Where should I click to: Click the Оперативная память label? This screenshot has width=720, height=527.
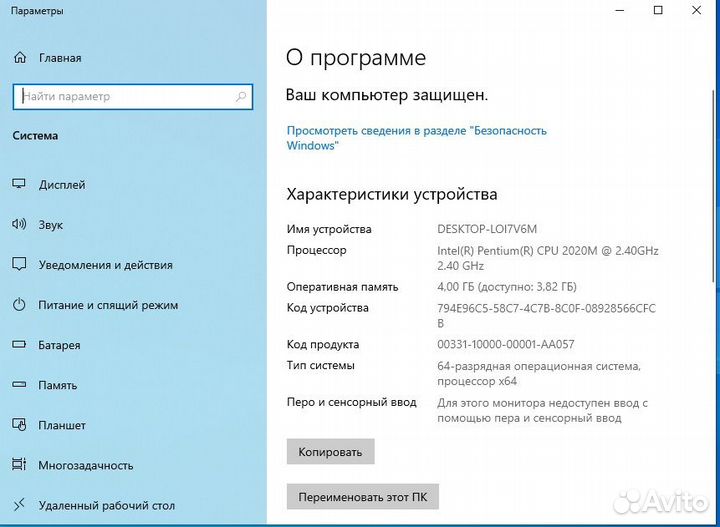(x=342, y=287)
